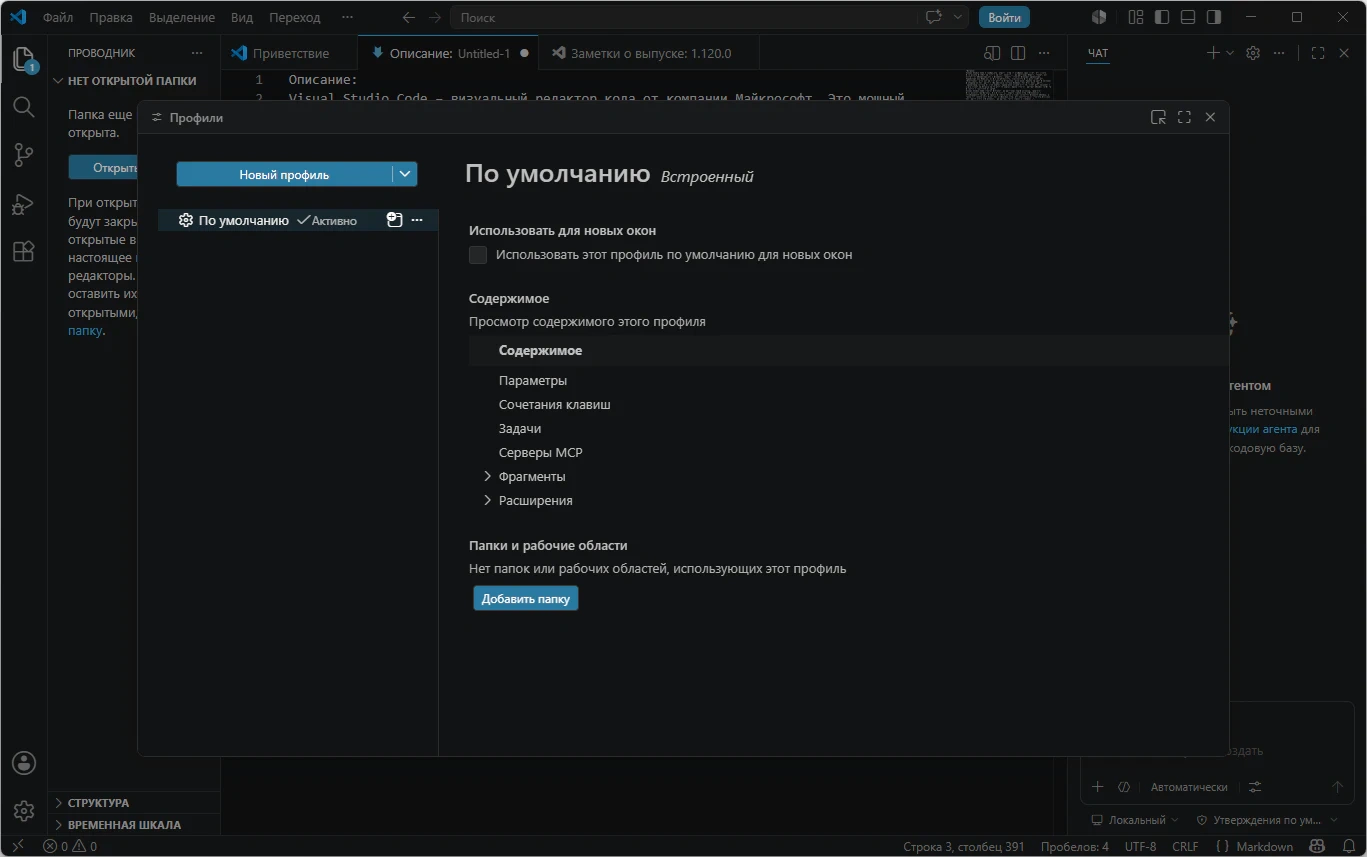Open the Source Control view icon
Screen dimensions: 1367x857
[23, 154]
